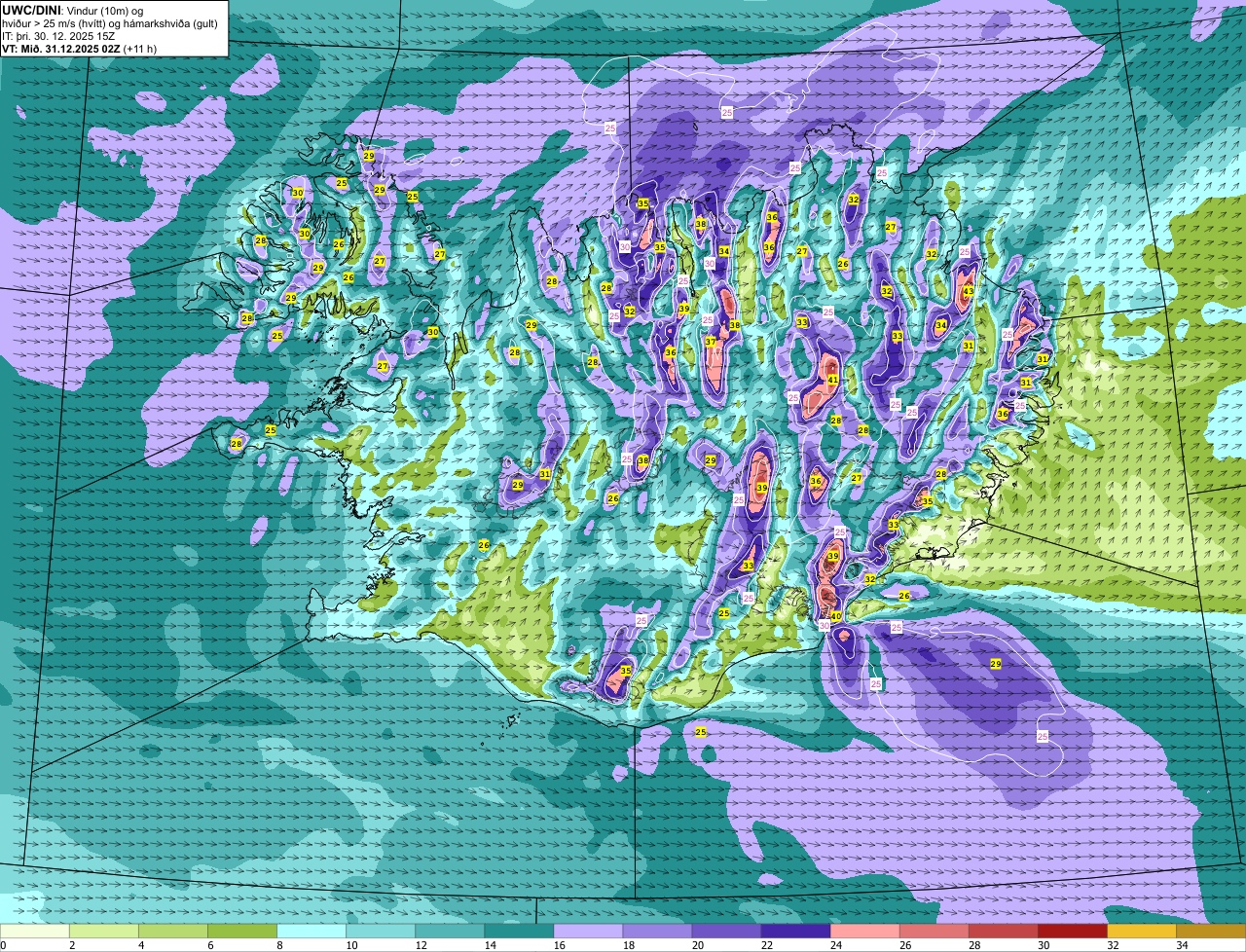1246x952 pixels.
Task: Choose the 10–12 m/s turquoise legend swatch
Action: (381, 932)
